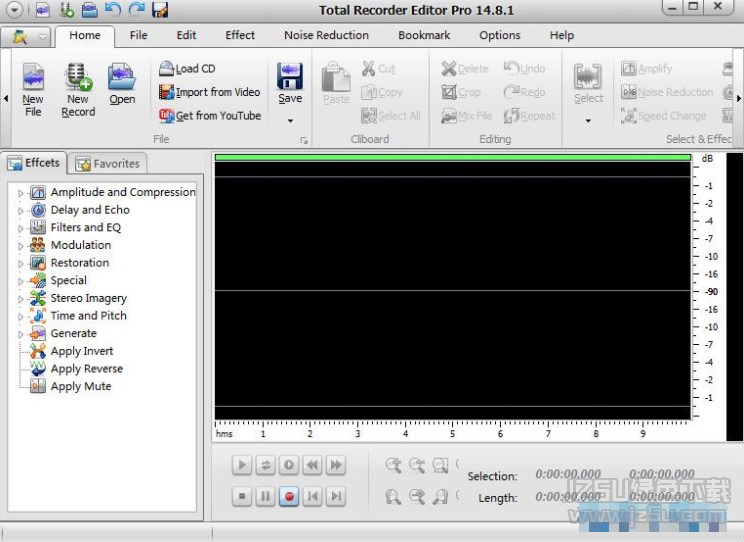Open the Select dropdown arrow
Image resolution: width=744 pixels, height=542 pixels.
tap(588, 121)
